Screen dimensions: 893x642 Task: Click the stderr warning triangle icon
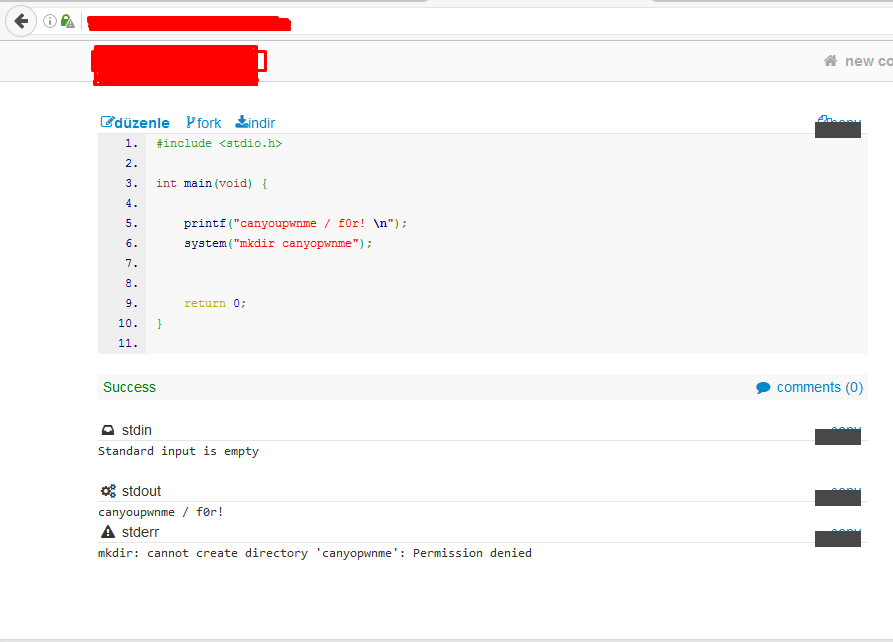108,532
